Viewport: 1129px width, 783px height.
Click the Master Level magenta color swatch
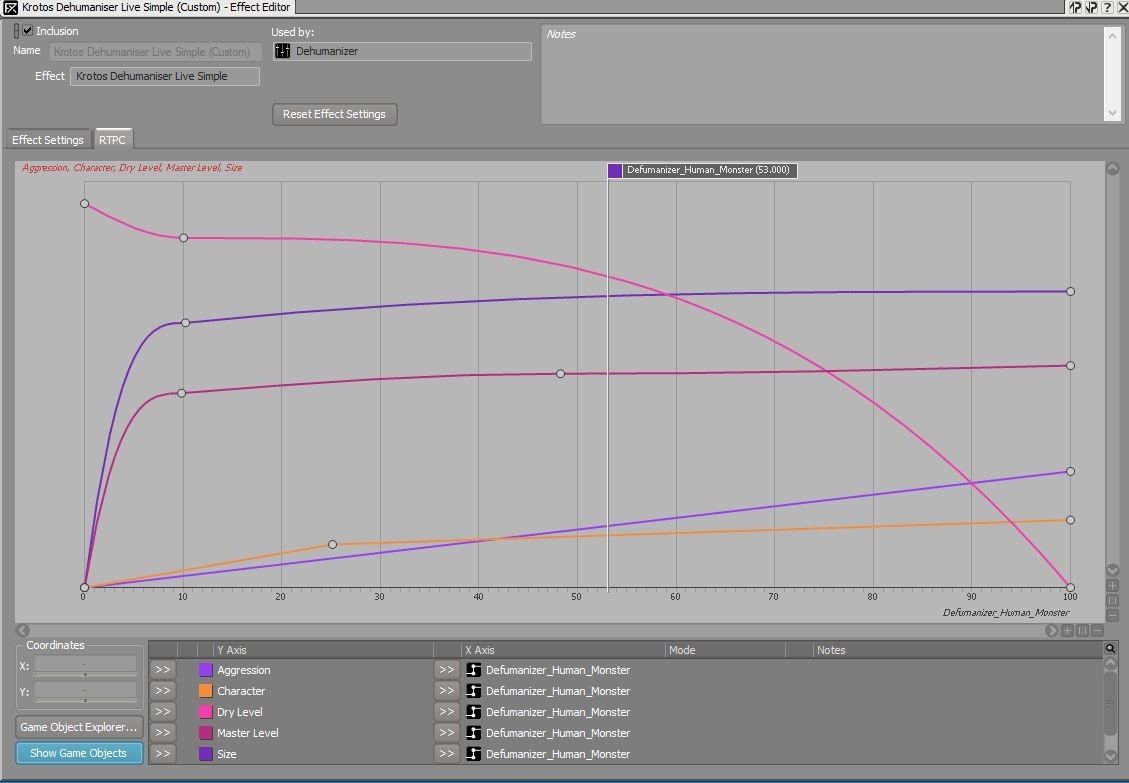coord(206,733)
